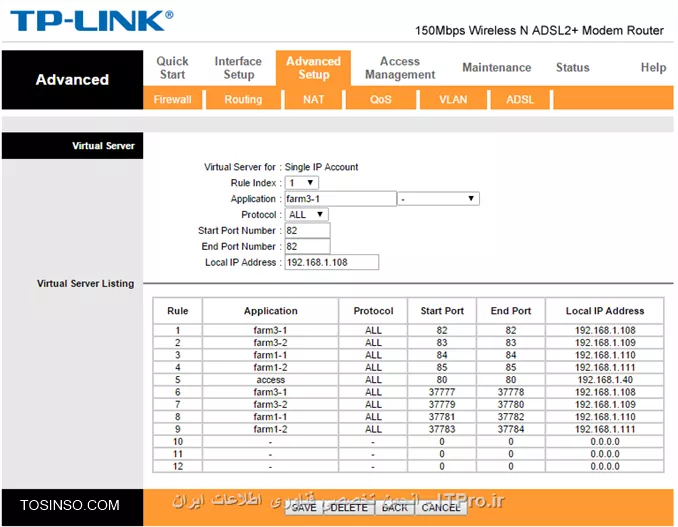Image resolution: width=678 pixels, height=527 pixels.
Task: Click end port 37778 cell
Action: tap(511, 392)
